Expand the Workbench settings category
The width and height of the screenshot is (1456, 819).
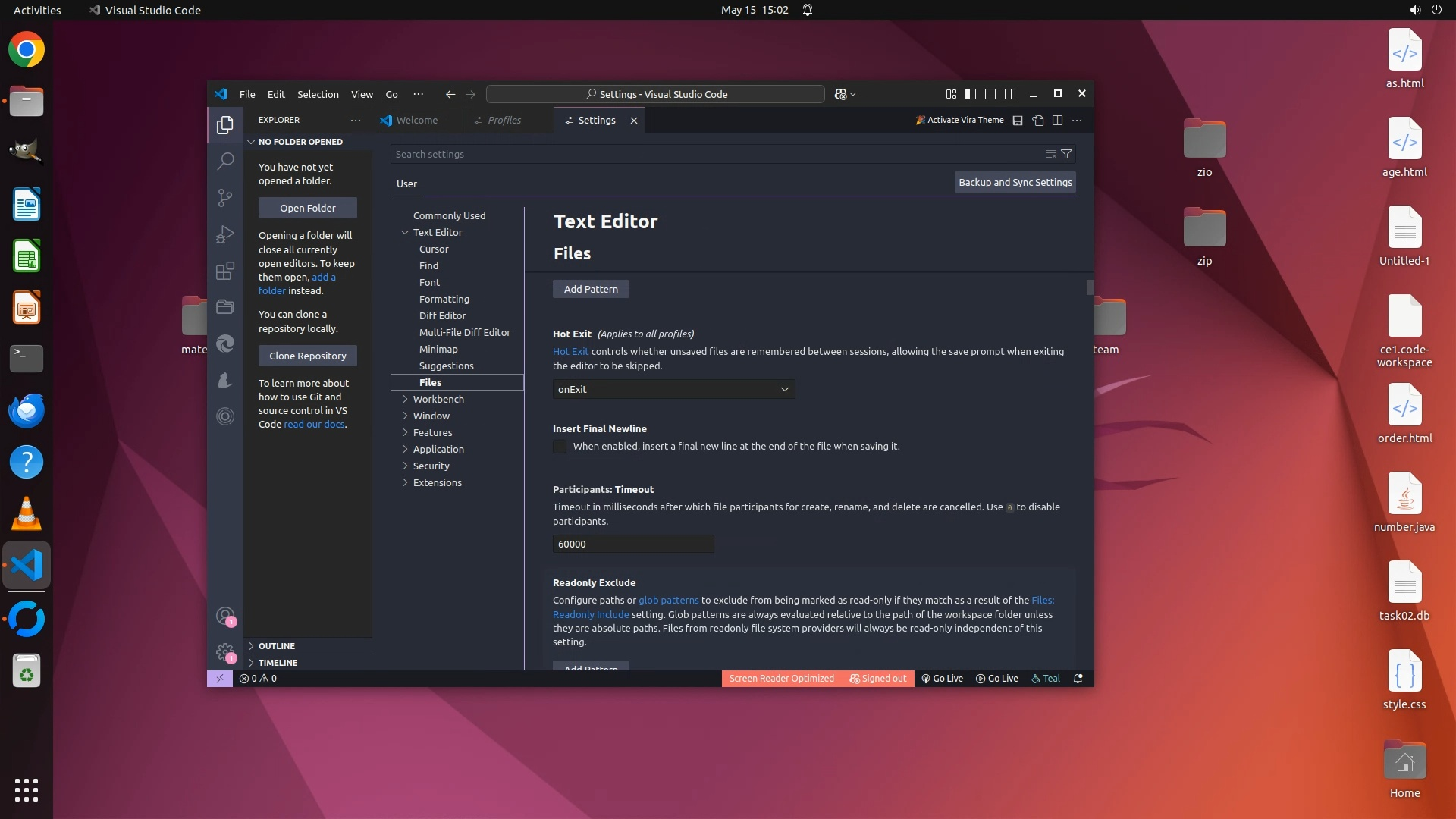click(438, 399)
